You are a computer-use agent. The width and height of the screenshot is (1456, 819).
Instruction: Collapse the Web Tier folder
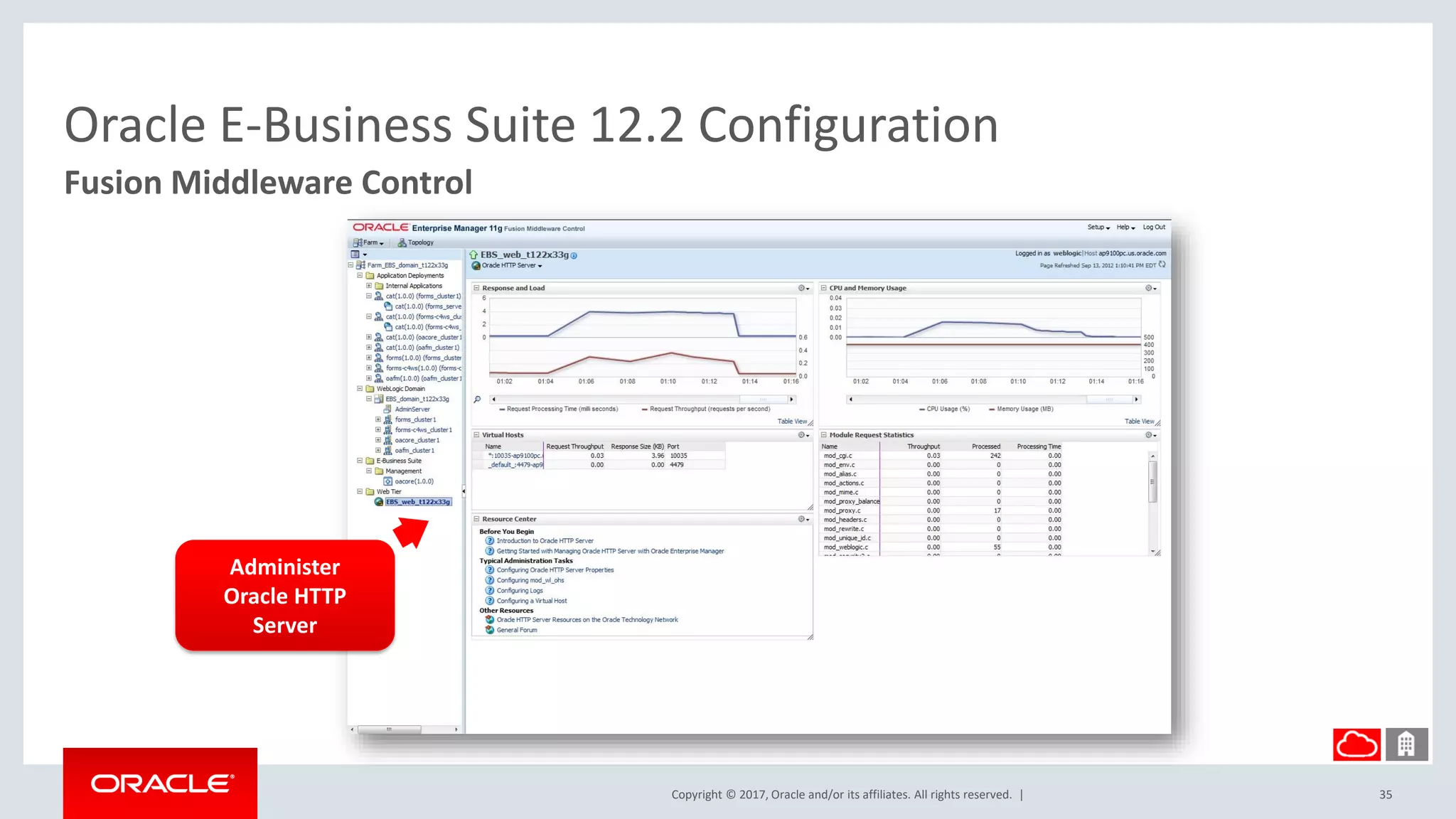[x=360, y=491]
